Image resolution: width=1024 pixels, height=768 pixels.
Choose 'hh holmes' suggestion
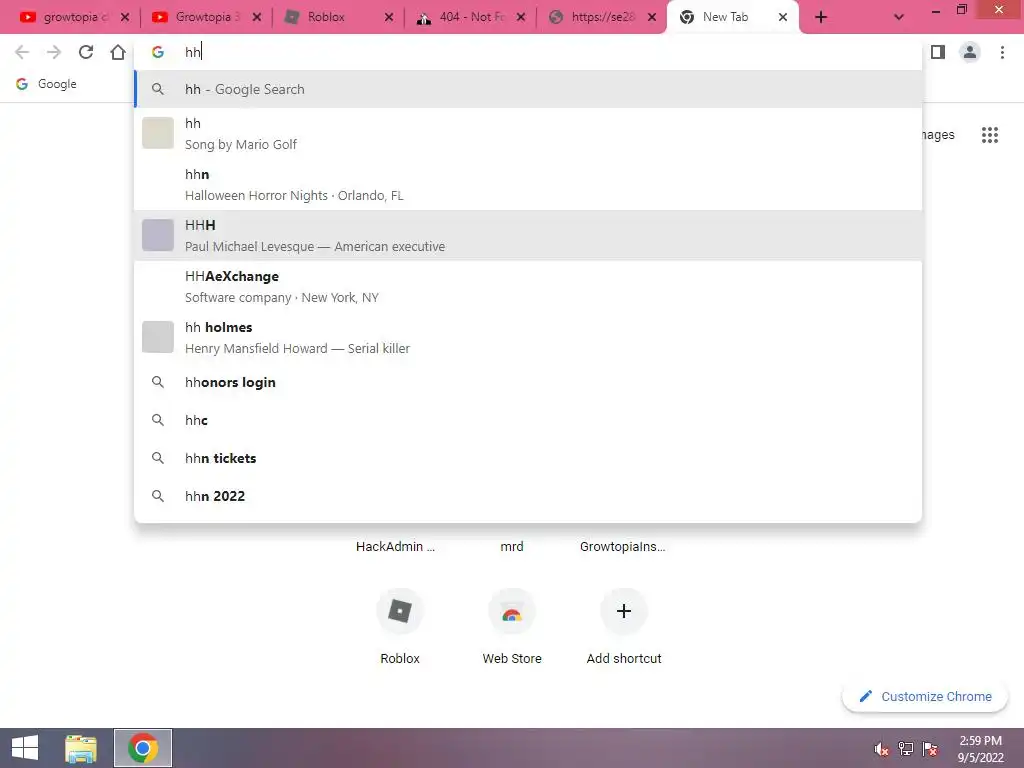pyautogui.click(x=528, y=337)
